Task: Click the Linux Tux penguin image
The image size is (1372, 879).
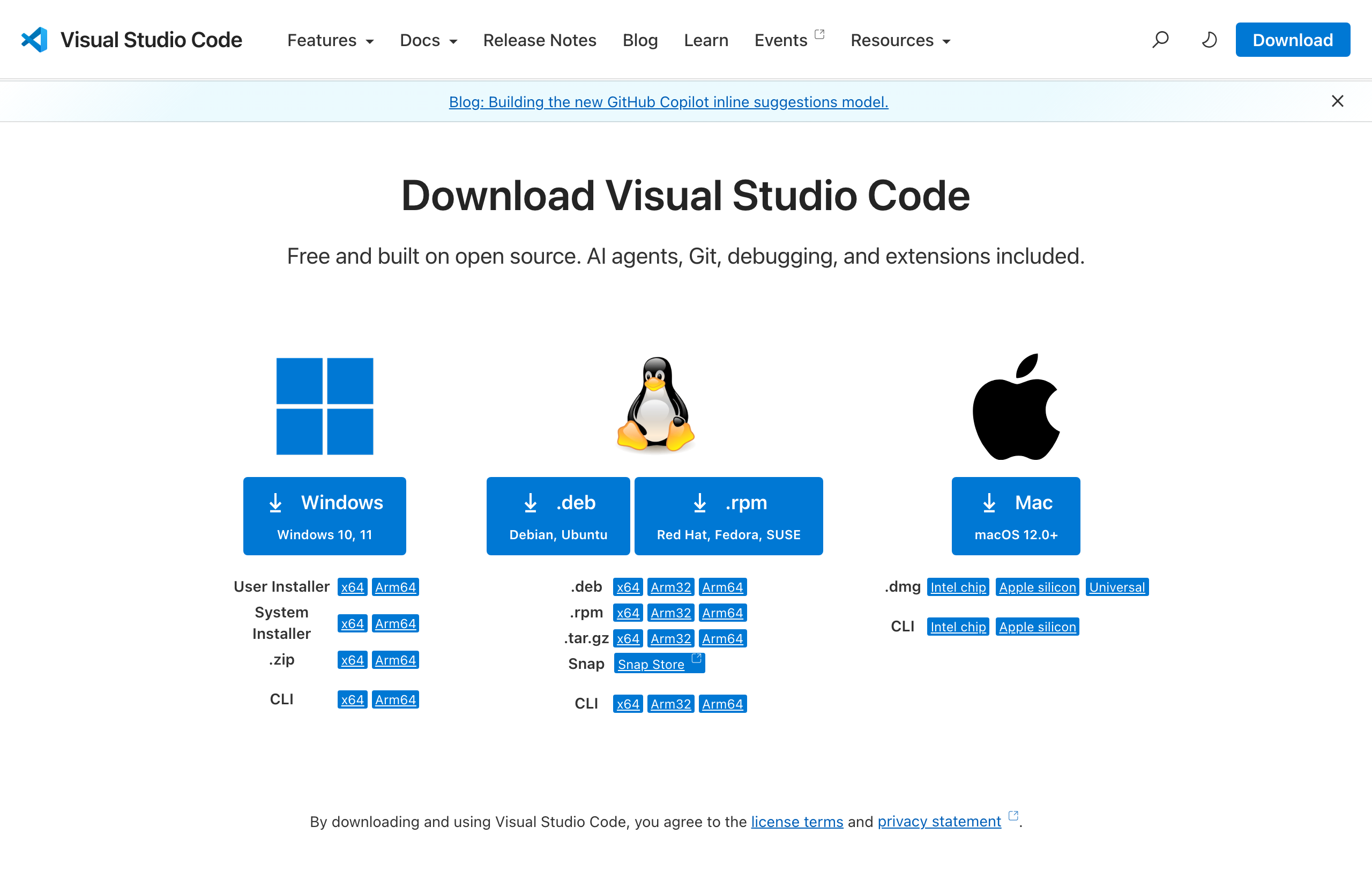Action: coord(656,405)
